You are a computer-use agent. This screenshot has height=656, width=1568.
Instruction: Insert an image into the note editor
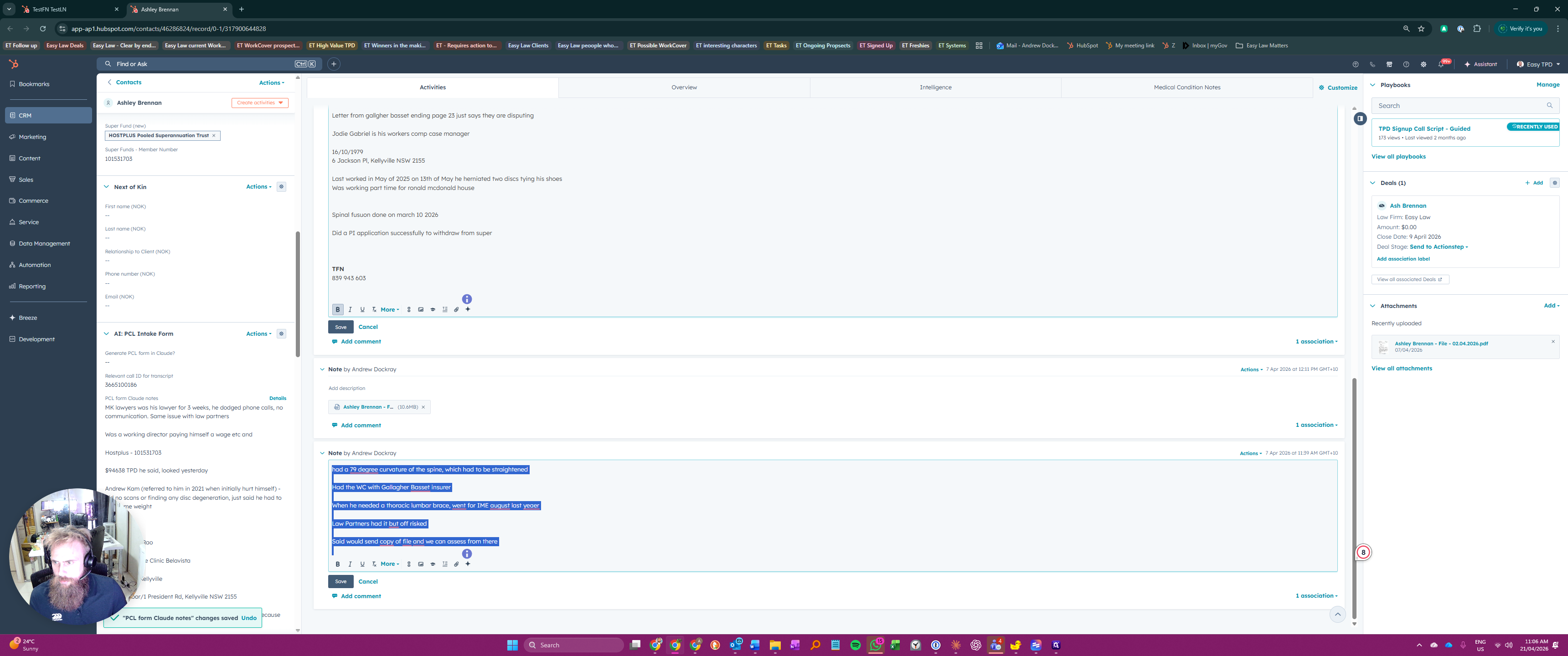click(421, 564)
